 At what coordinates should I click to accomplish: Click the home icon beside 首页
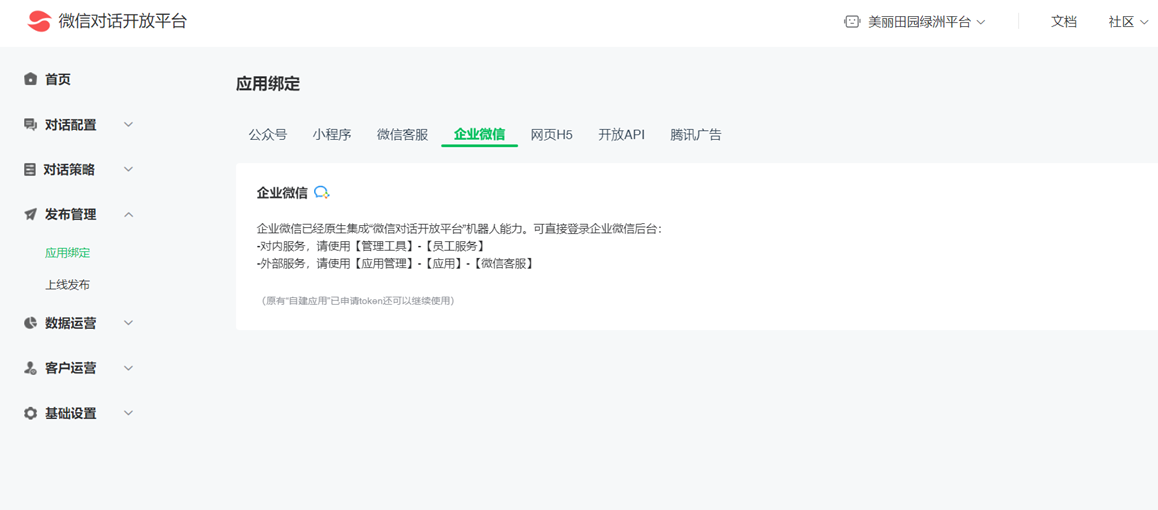30,79
